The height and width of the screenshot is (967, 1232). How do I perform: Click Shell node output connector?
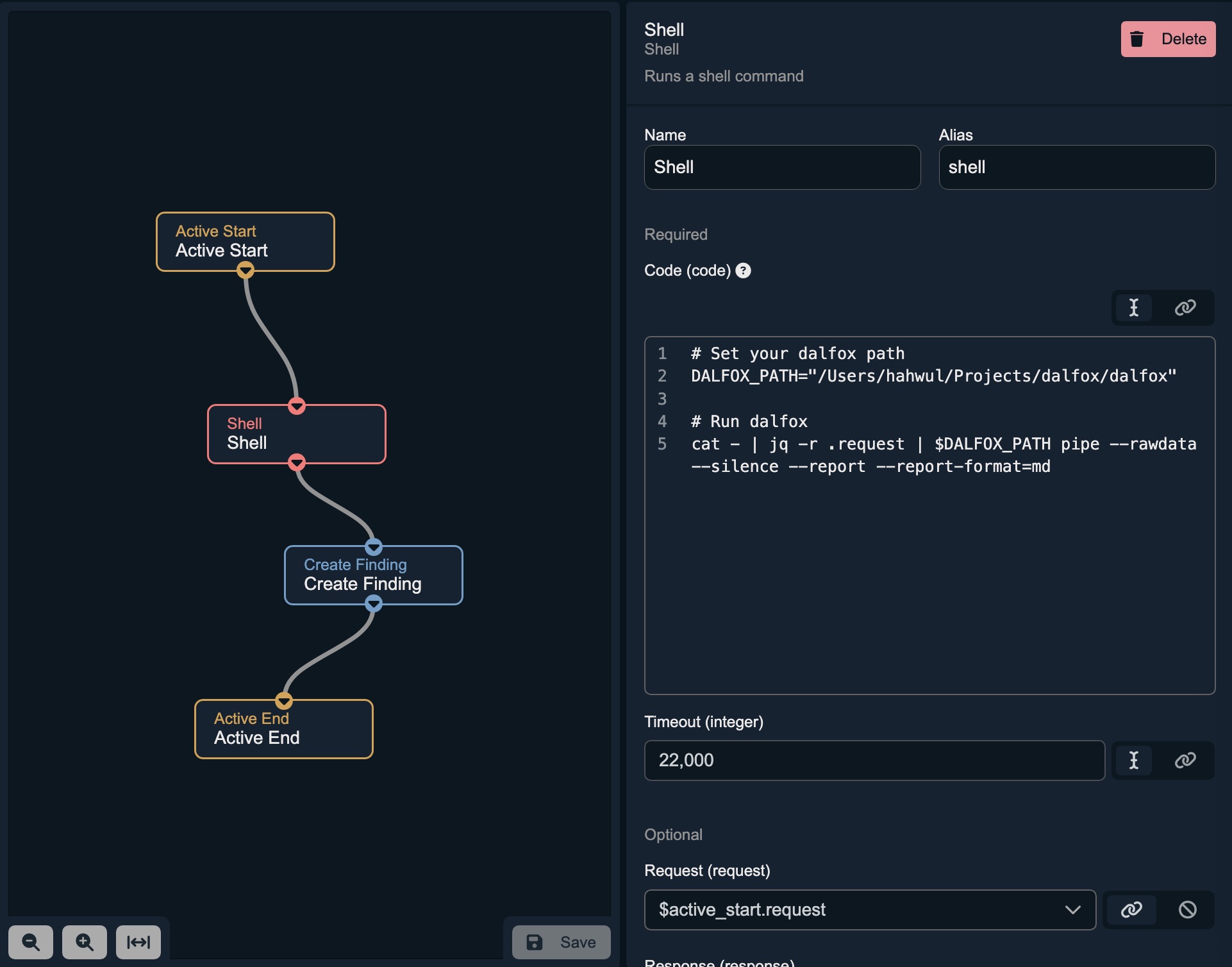297,462
